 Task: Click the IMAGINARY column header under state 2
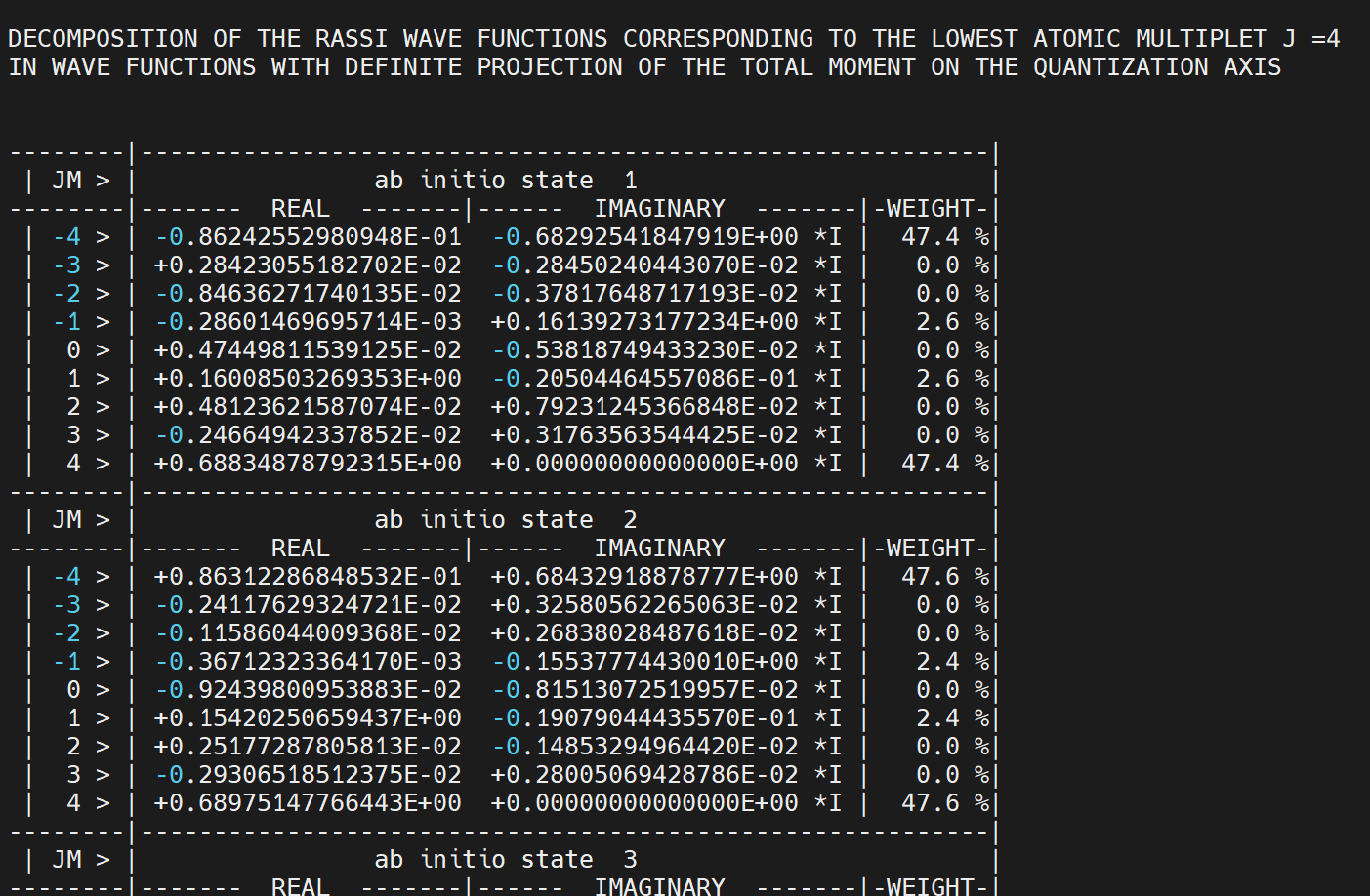tap(659, 549)
